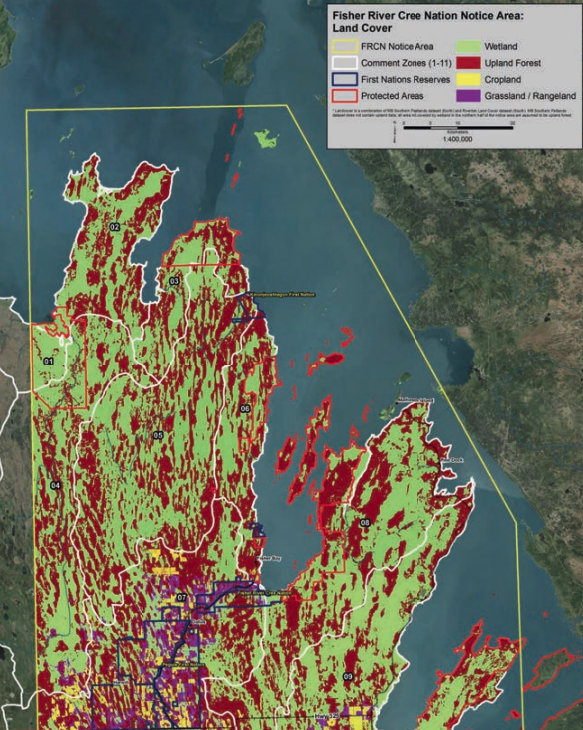583x730 pixels.
Task: Select the zone 01 marker
Action: pyautogui.click(x=48, y=361)
